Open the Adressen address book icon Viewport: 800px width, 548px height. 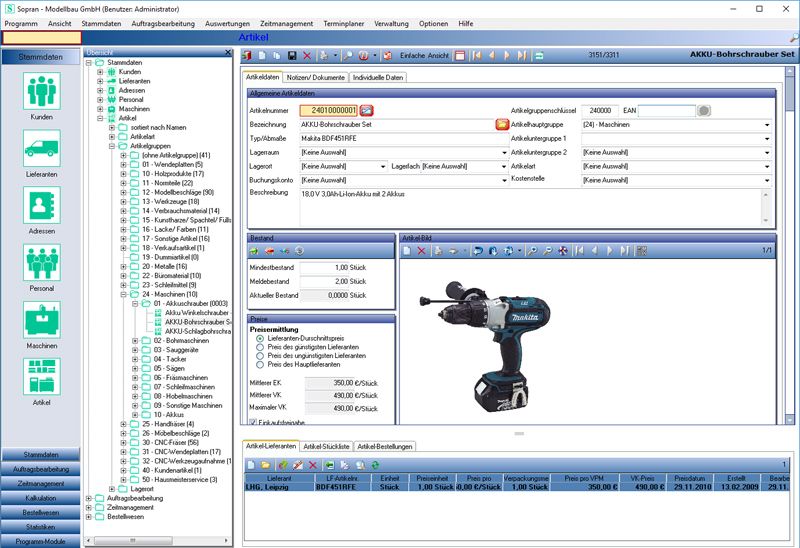click(x=41, y=205)
